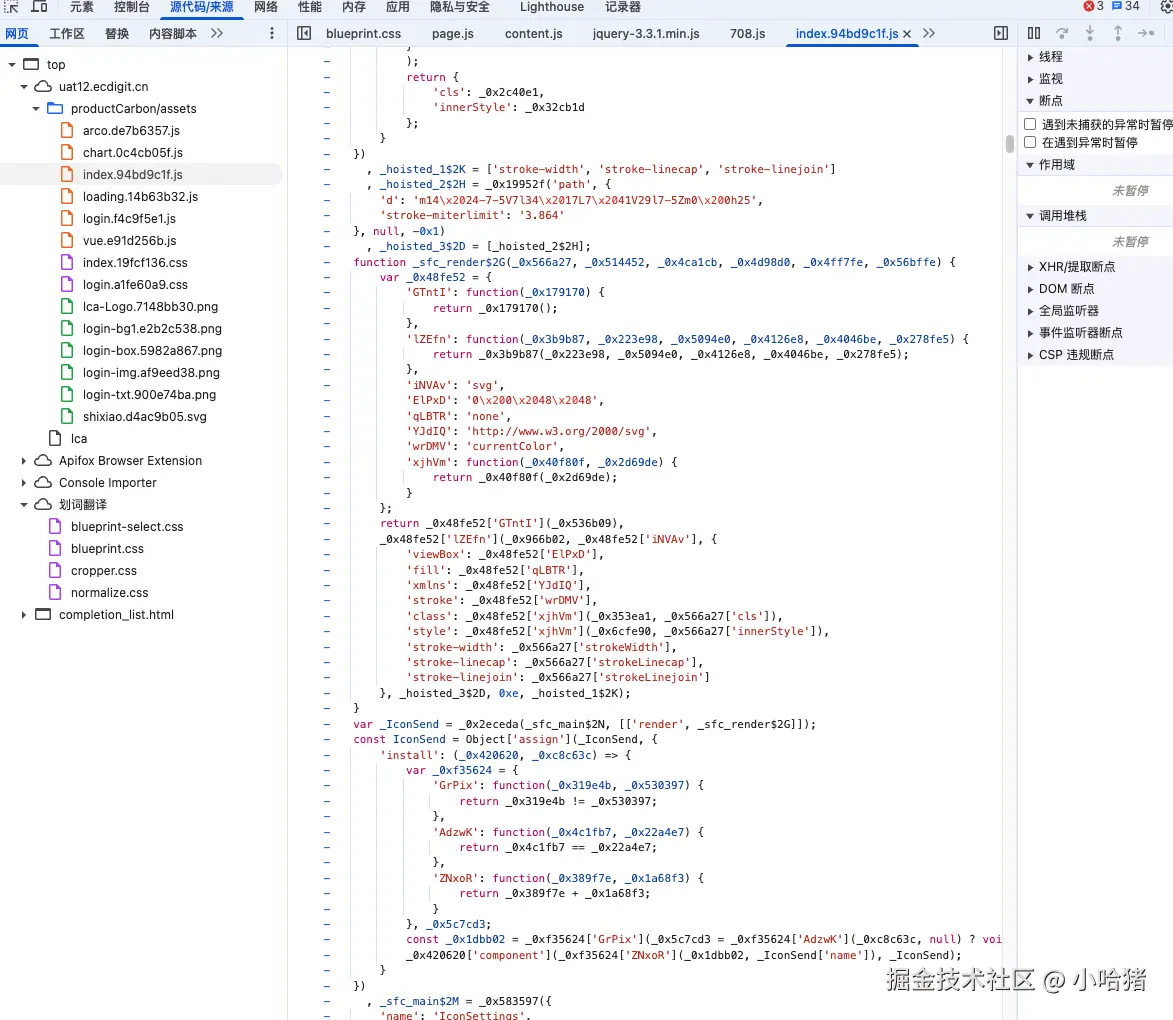Open vue.e91d256b.js in file tree
The width and height of the screenshot is (1173, 1020).
(x=129, y=241)
